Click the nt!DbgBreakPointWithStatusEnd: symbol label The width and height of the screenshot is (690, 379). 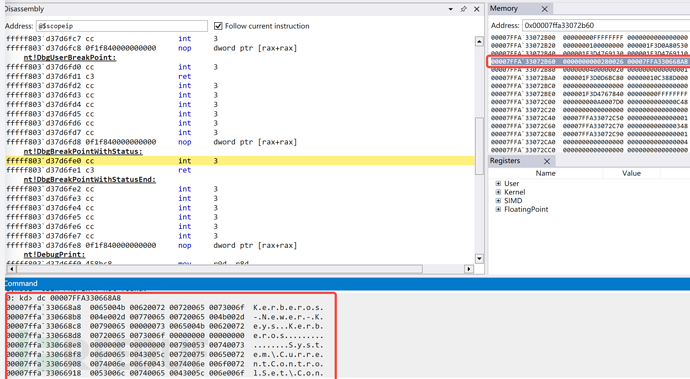[x=90, y=180]
